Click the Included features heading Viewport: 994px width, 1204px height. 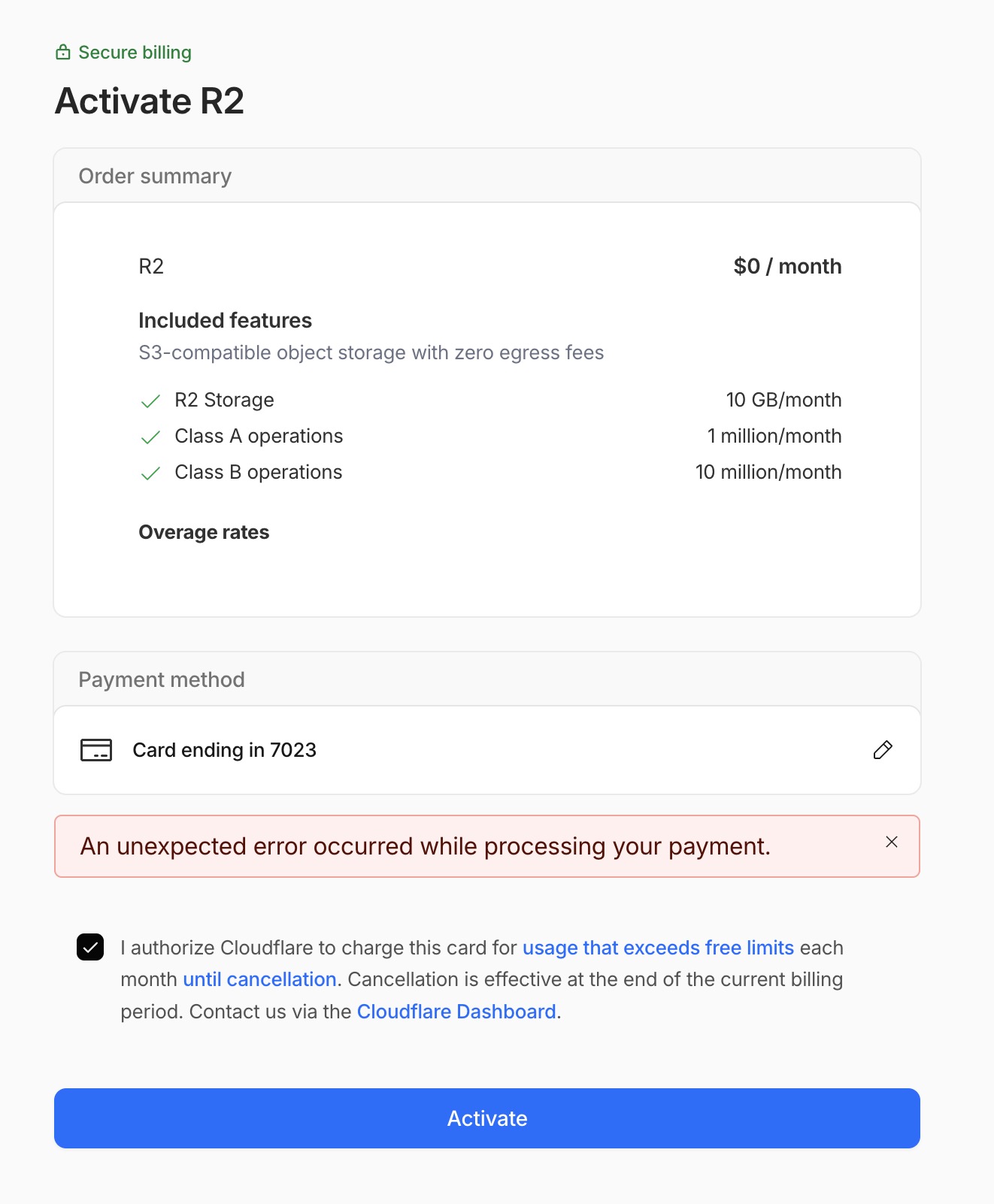pos(226,320)
